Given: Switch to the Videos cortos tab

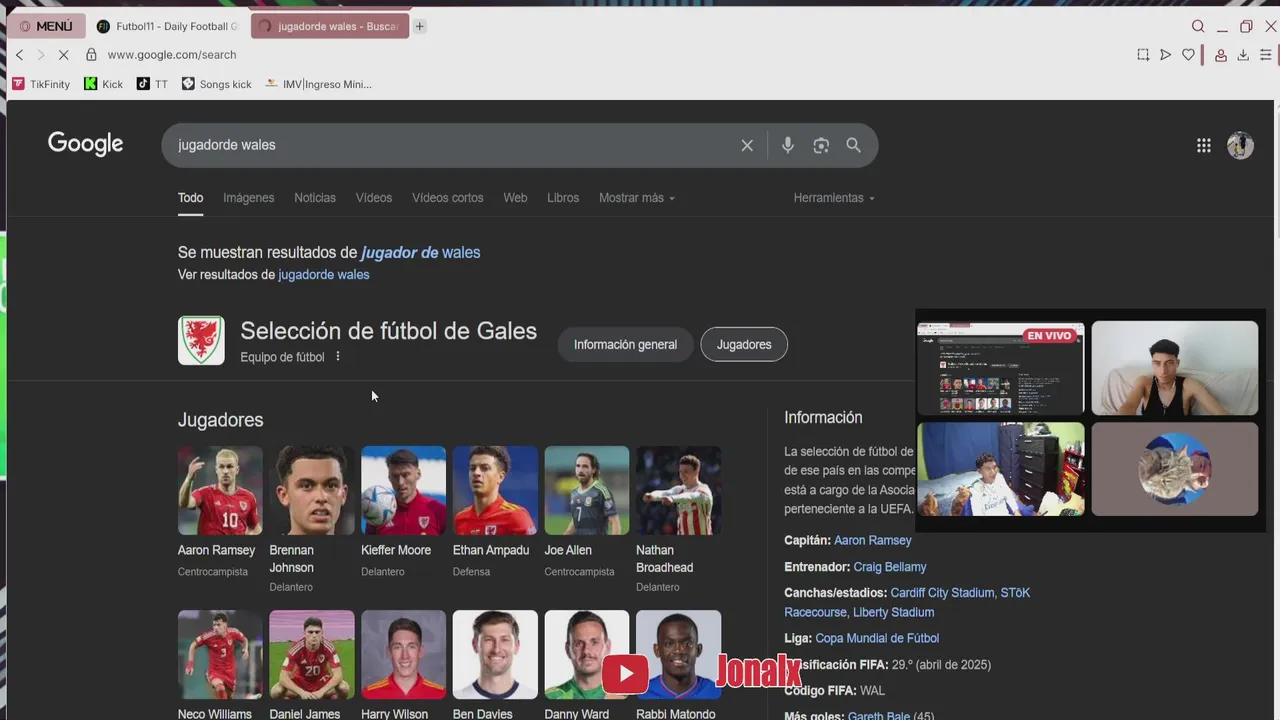Looking at the screenshot, I should [x=447, y=198].
